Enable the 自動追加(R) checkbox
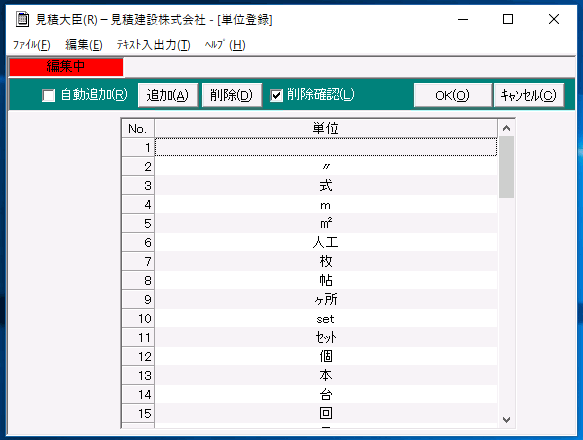Image resolution: width=583 pixels, height=440 pixels. click(x=49, y=96)
